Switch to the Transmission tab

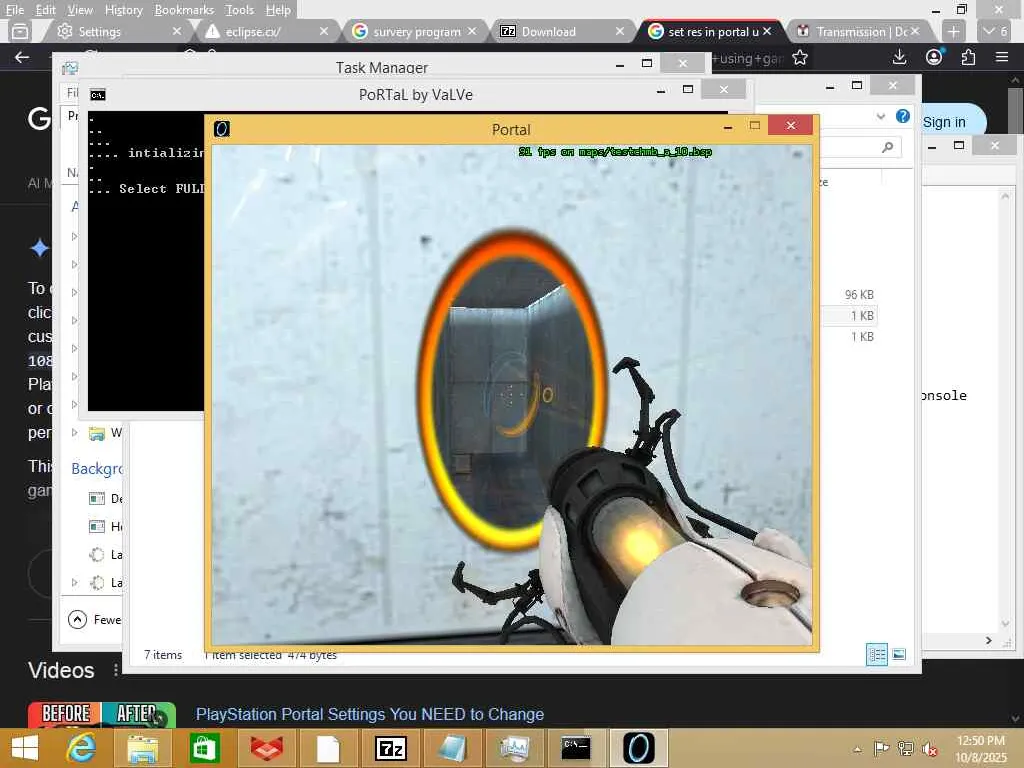(859, 31)
